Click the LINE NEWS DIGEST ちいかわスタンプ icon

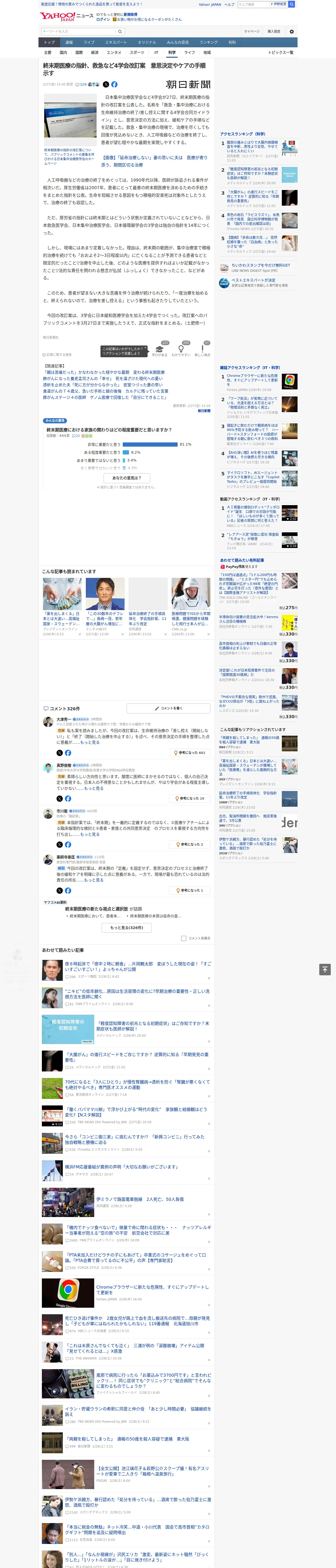pos(225,267)
